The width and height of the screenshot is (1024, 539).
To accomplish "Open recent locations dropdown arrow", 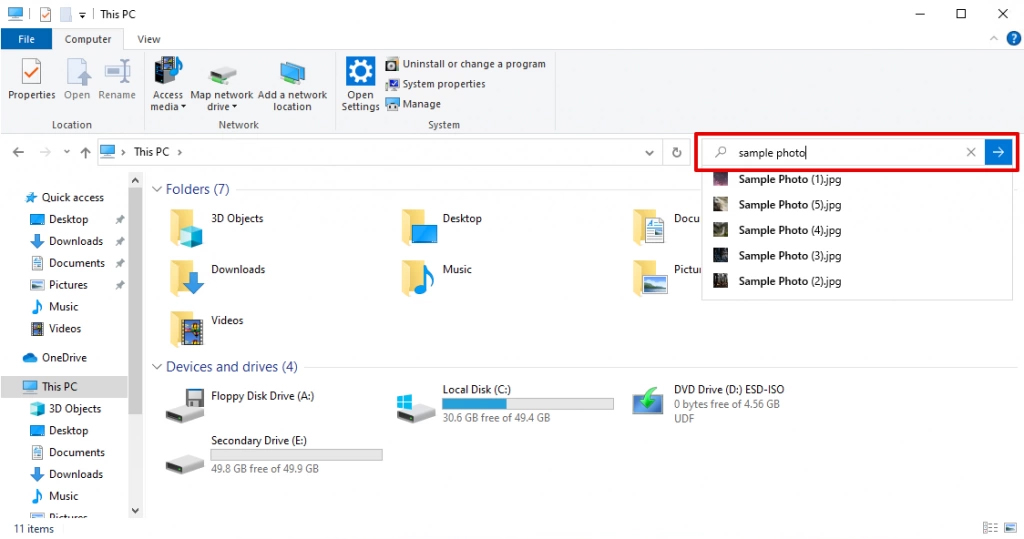I will coord(67,152).
